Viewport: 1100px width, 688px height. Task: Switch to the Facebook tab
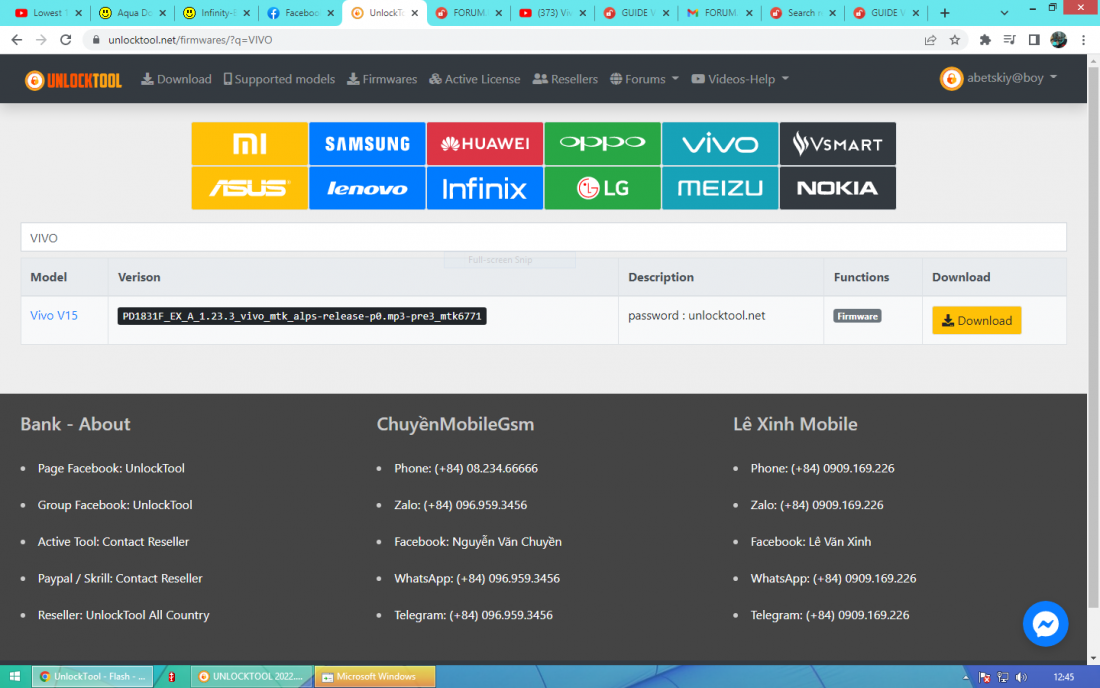point(300,13)
